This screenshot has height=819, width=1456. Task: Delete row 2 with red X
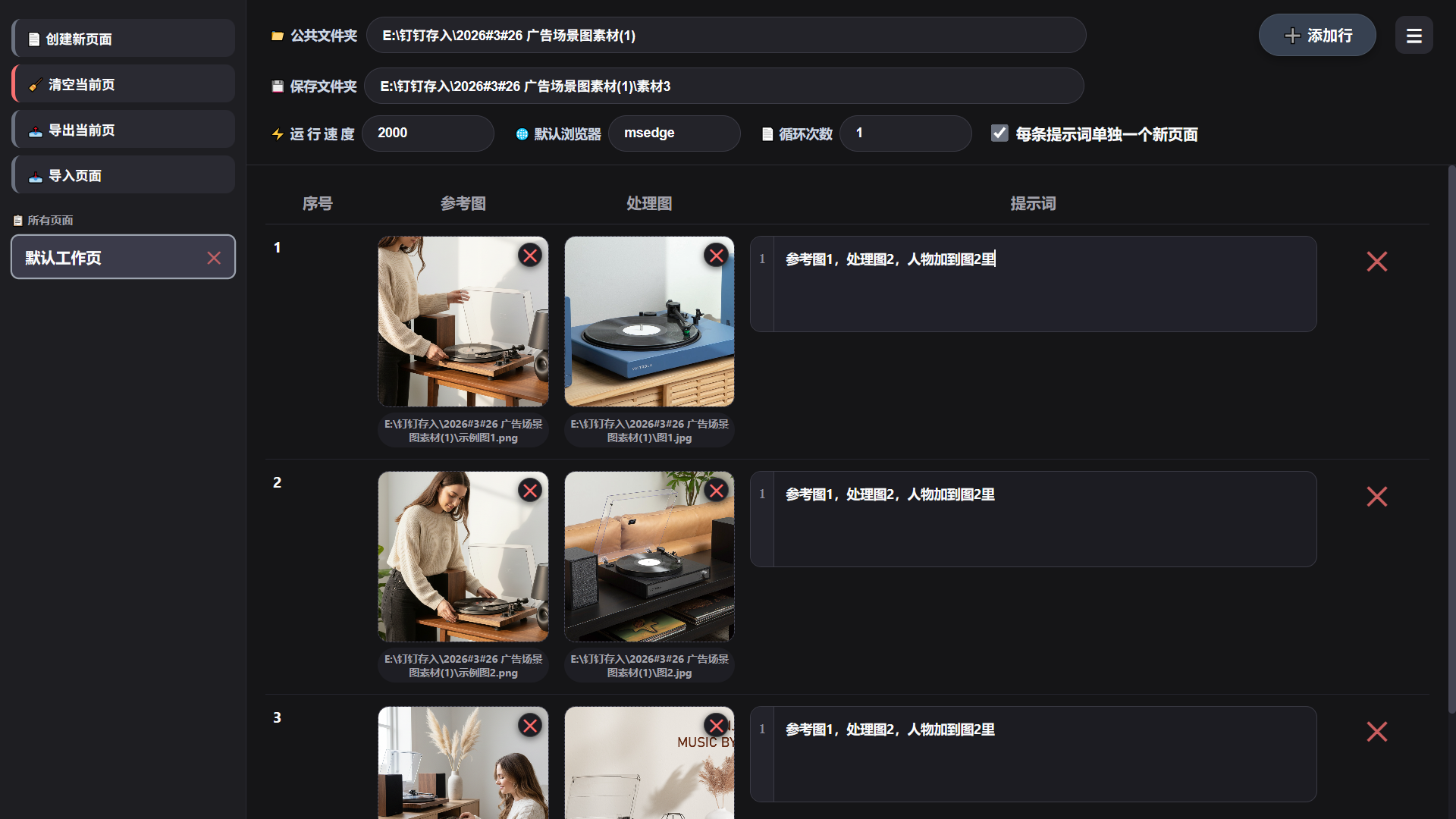pyautogui.click(x=1376, y=497)
